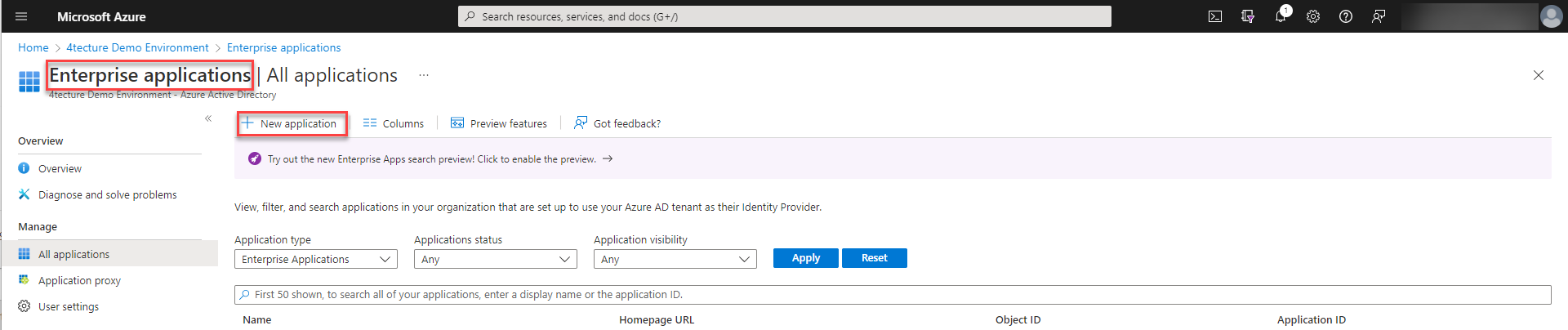Click the Microsoft Azure logo text
The height and width of the screenshot is (330, 1568).
point(101,16)
